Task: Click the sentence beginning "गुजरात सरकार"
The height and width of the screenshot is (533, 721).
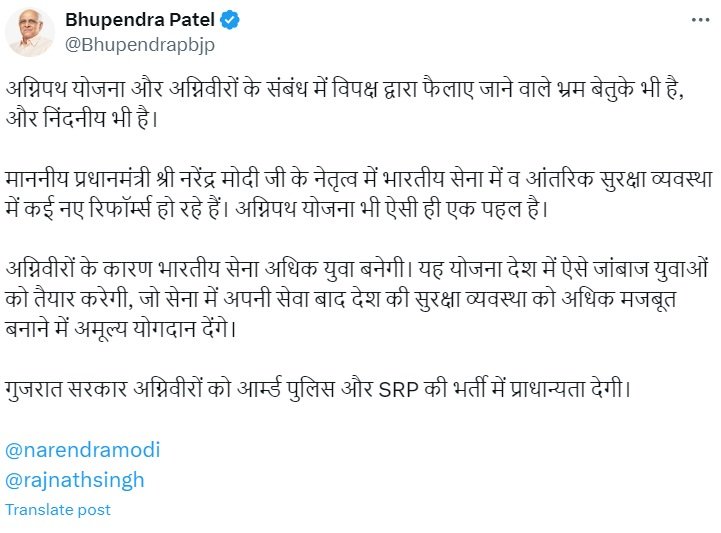Action: click(318, 389)
